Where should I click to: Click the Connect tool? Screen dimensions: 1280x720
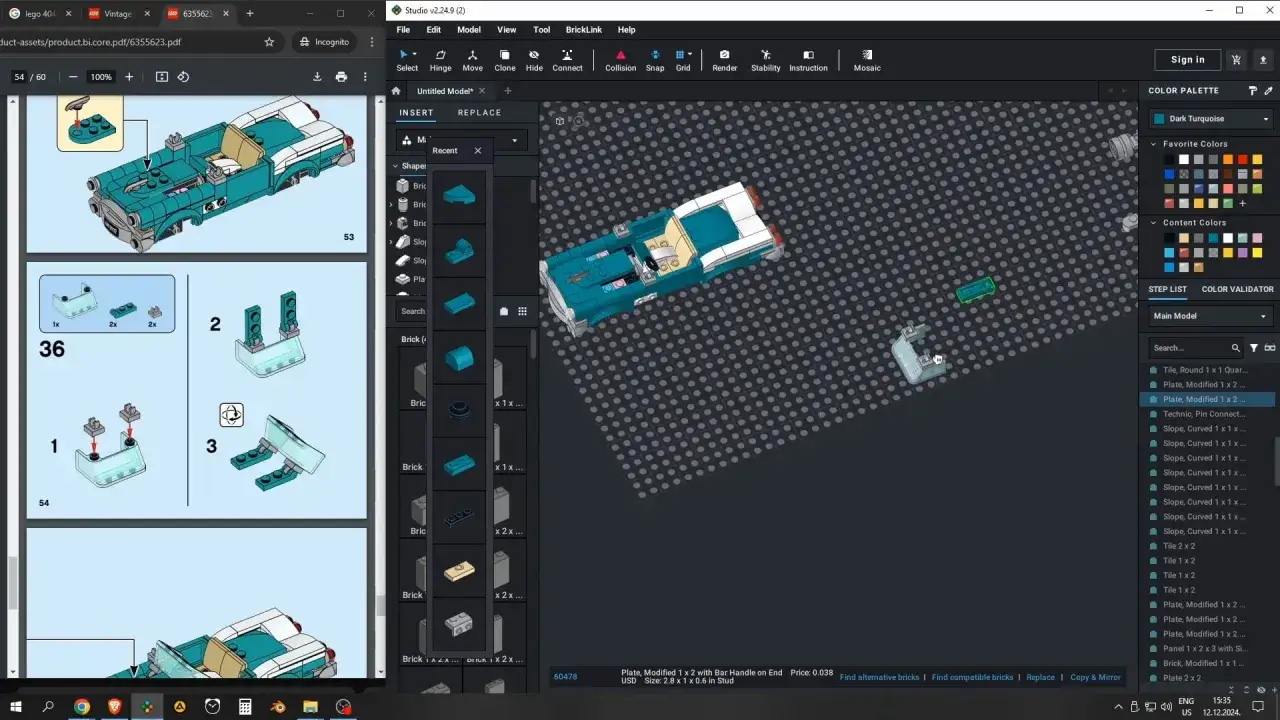pyautogui.click(x=567, y=61)
